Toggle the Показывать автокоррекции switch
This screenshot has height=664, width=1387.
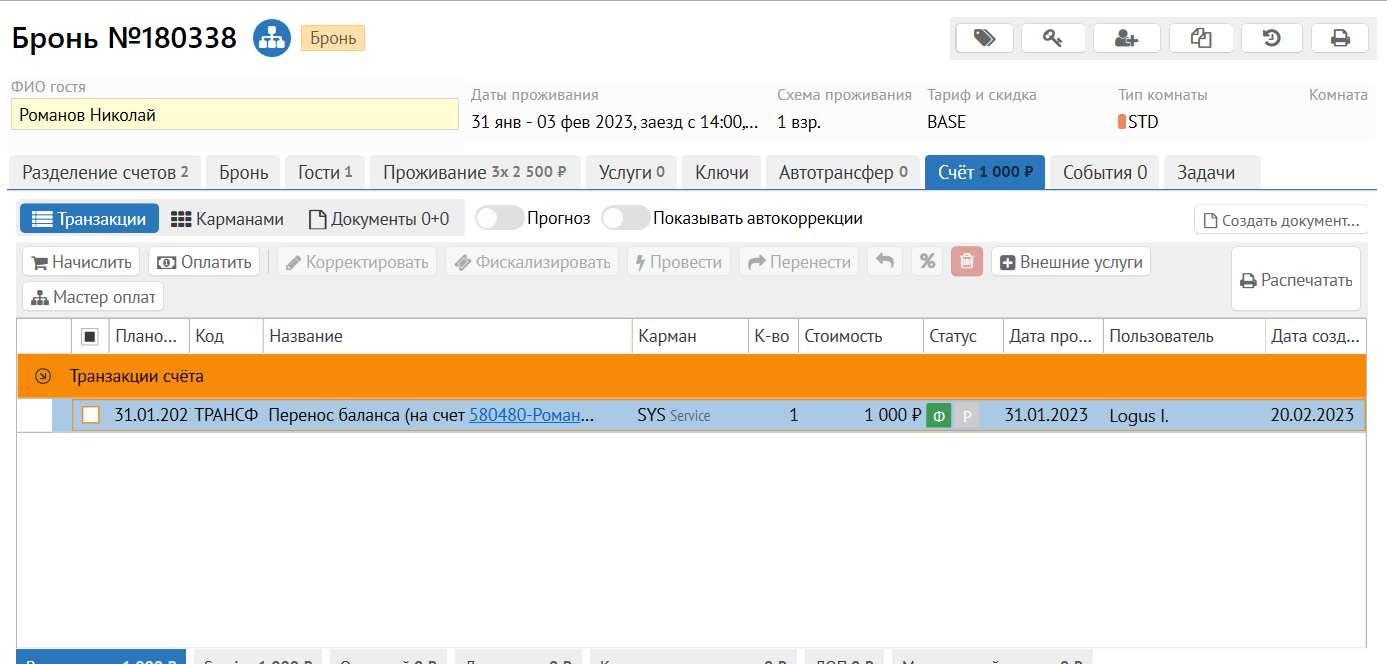[625, 218]
